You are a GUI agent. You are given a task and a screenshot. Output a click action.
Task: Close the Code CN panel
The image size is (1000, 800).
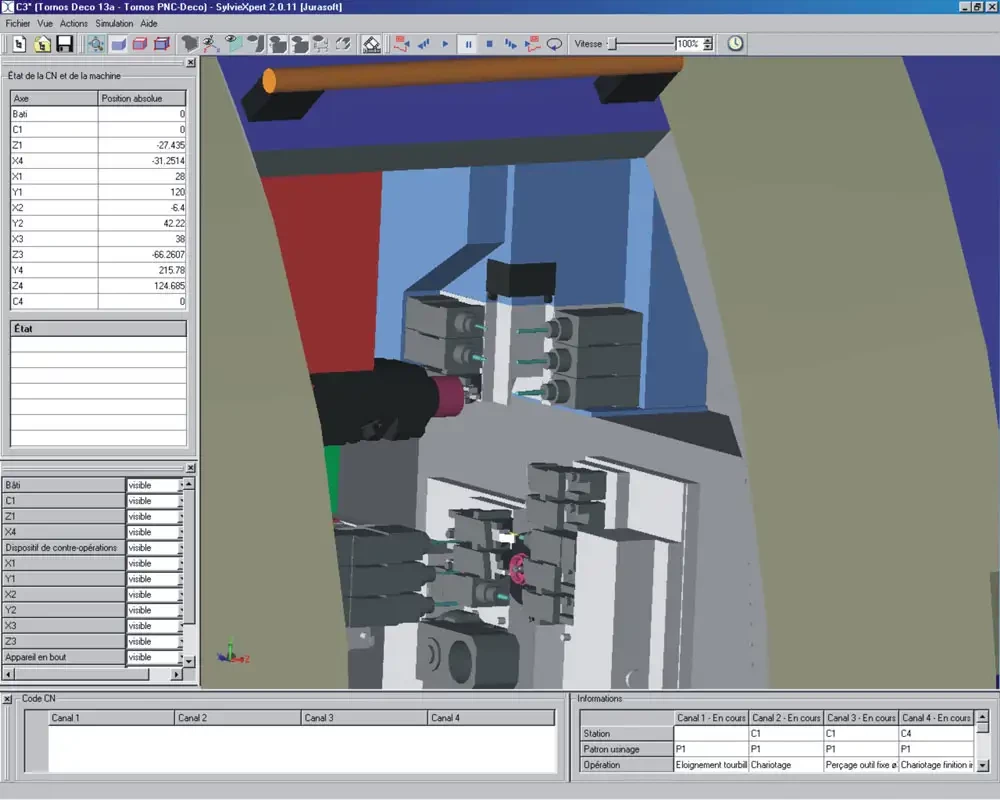8,699
